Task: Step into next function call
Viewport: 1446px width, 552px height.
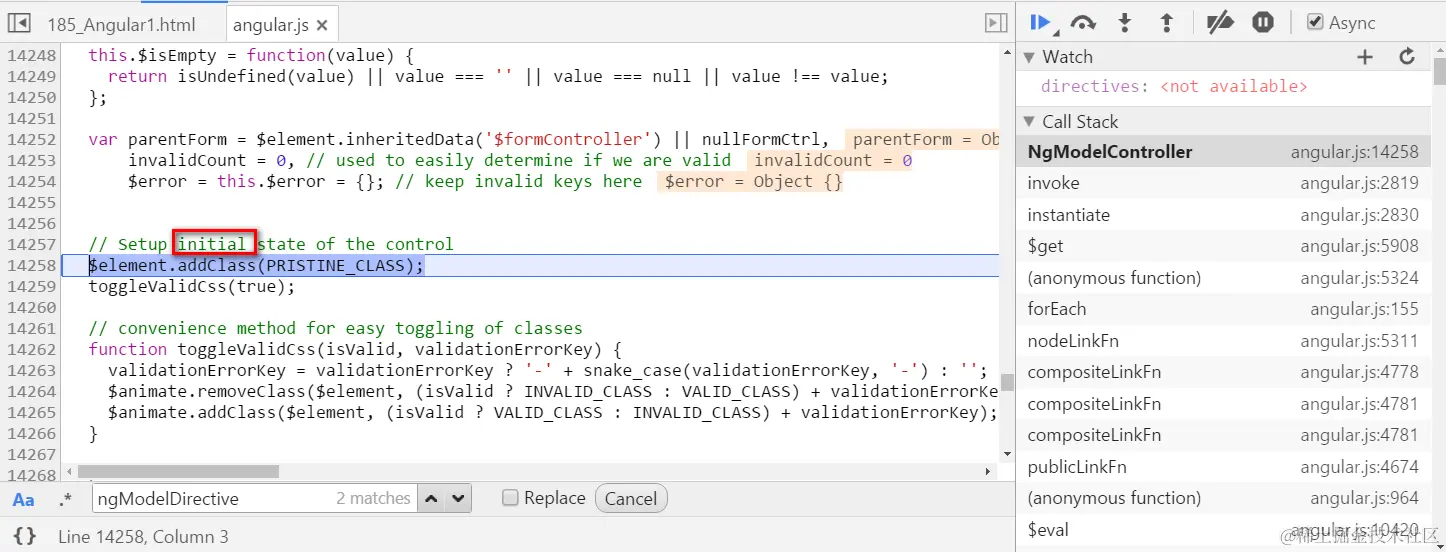Action: [x=1125, y=23]
